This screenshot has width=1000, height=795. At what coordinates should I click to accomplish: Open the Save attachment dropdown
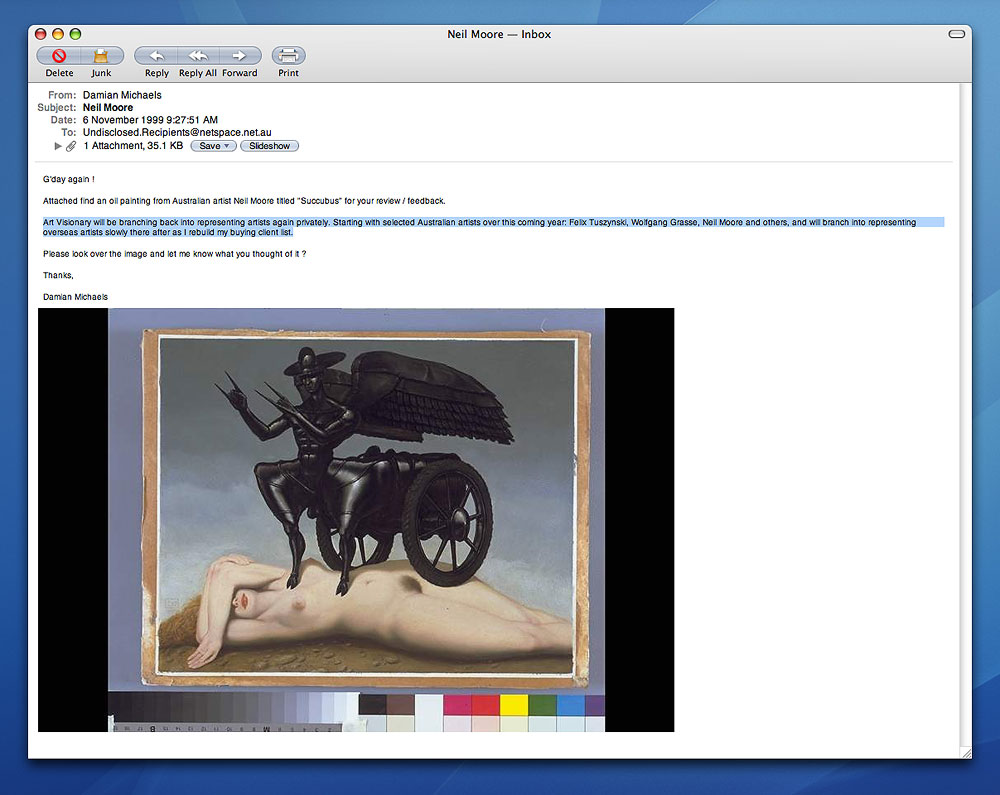tap(214, 146)
